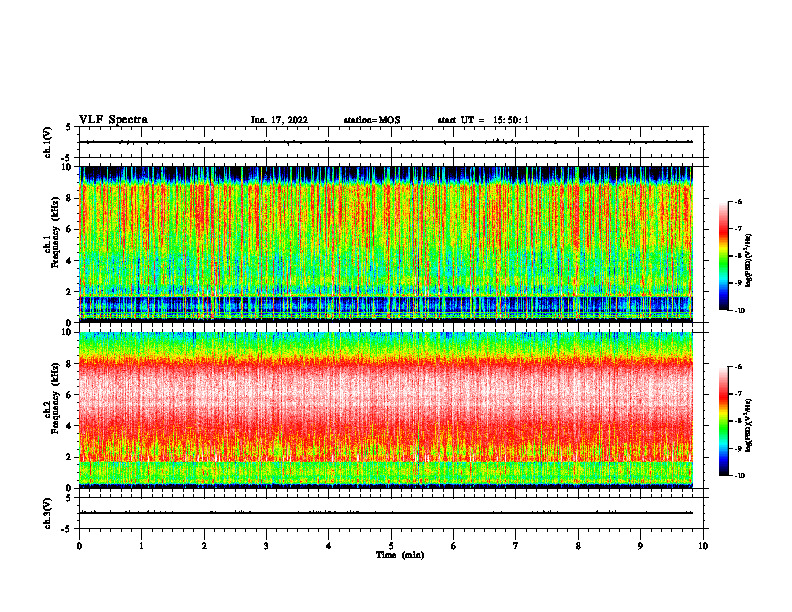The image size is (792, 612).
Task: Click time axis tick label 0
Action: [x=79, y=546]
